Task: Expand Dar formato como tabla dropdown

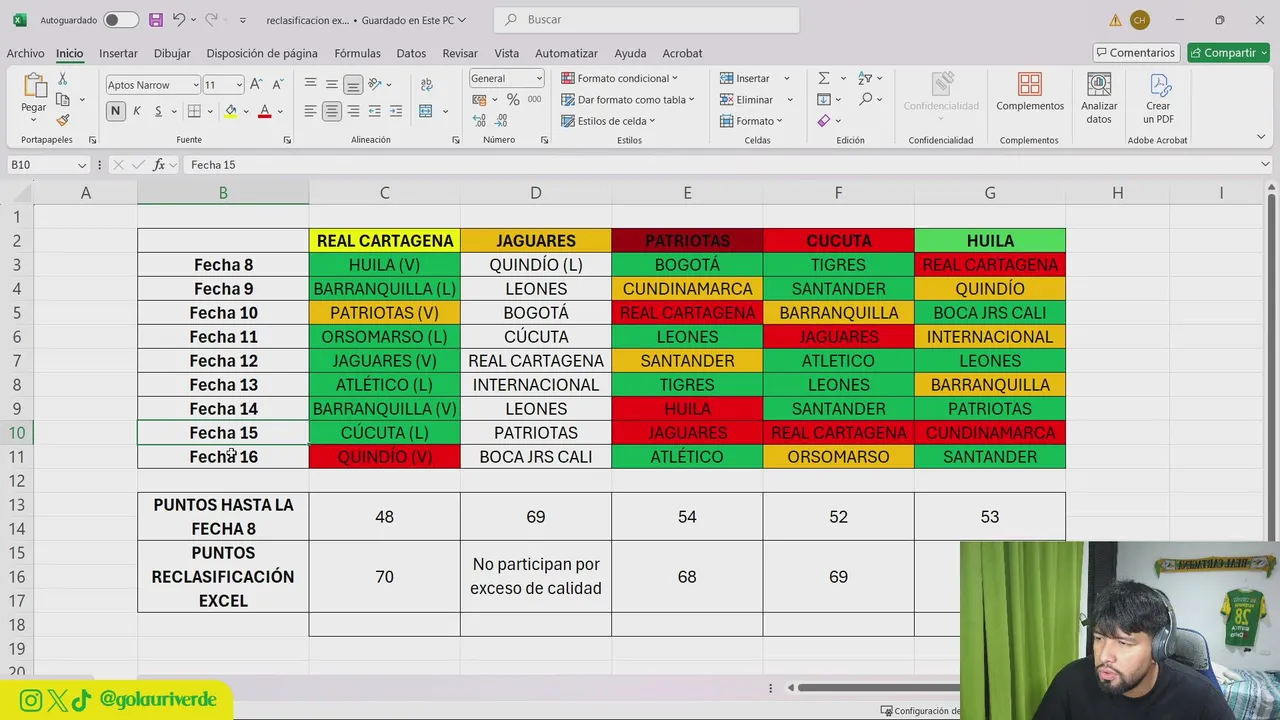Action: pos(691,100)
